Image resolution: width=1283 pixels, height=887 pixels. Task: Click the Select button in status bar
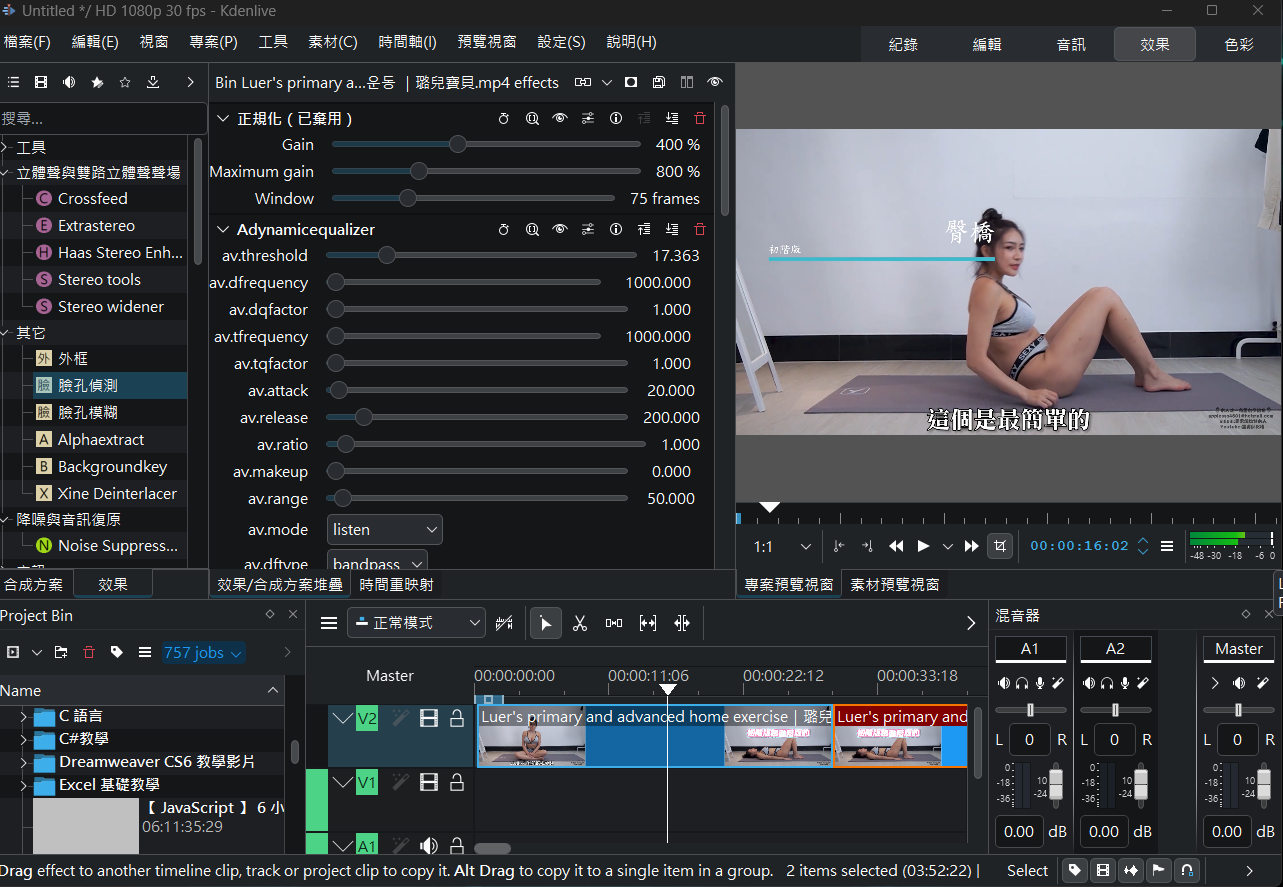coord(1027,870)
